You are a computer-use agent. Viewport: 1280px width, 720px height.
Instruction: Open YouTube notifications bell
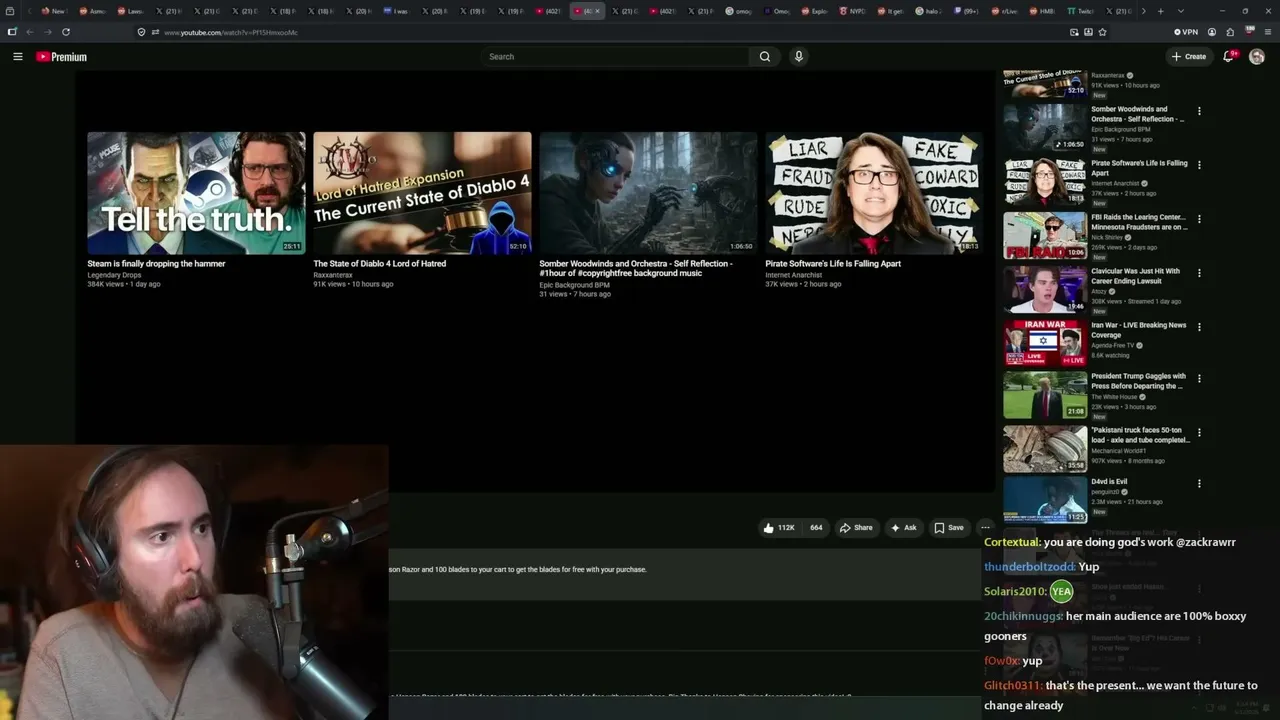pos(1229,57)
